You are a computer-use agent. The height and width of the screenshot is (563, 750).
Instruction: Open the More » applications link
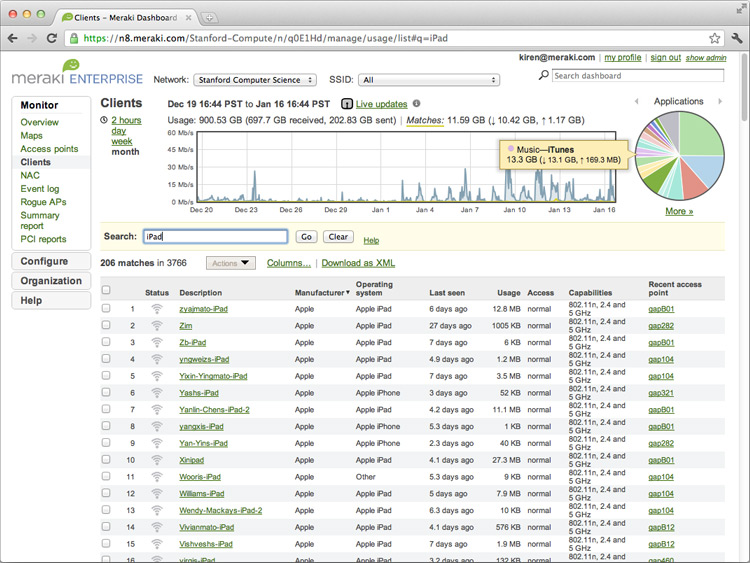click(x=679, y=211)
